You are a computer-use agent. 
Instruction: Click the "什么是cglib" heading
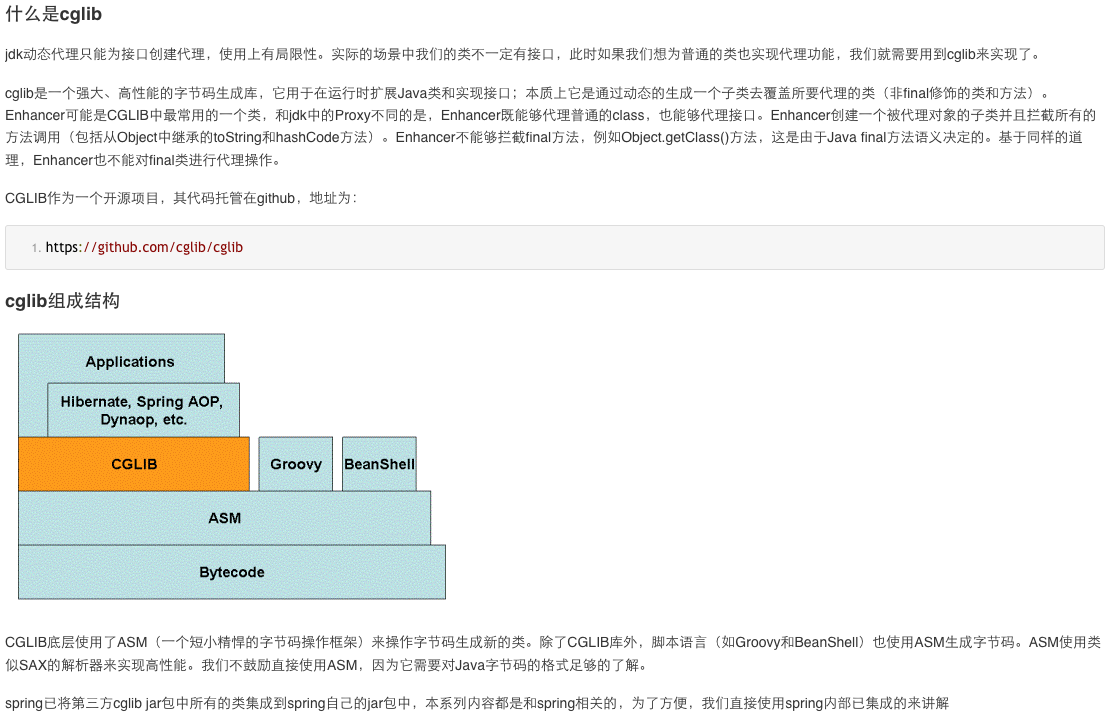pyautogui.click(x=53, y=15)
